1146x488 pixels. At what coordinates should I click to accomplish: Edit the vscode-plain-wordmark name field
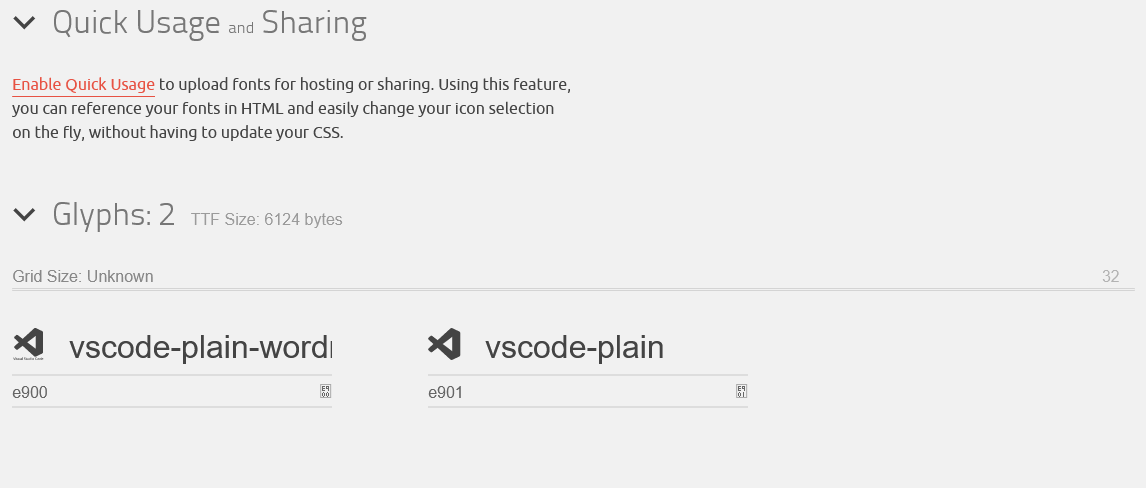click(200, 347)
